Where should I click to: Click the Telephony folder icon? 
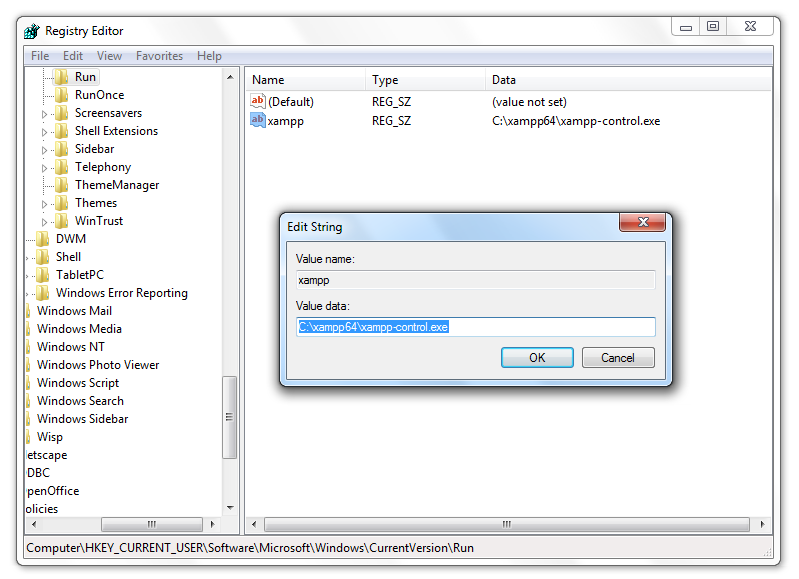tap(61, 167)
